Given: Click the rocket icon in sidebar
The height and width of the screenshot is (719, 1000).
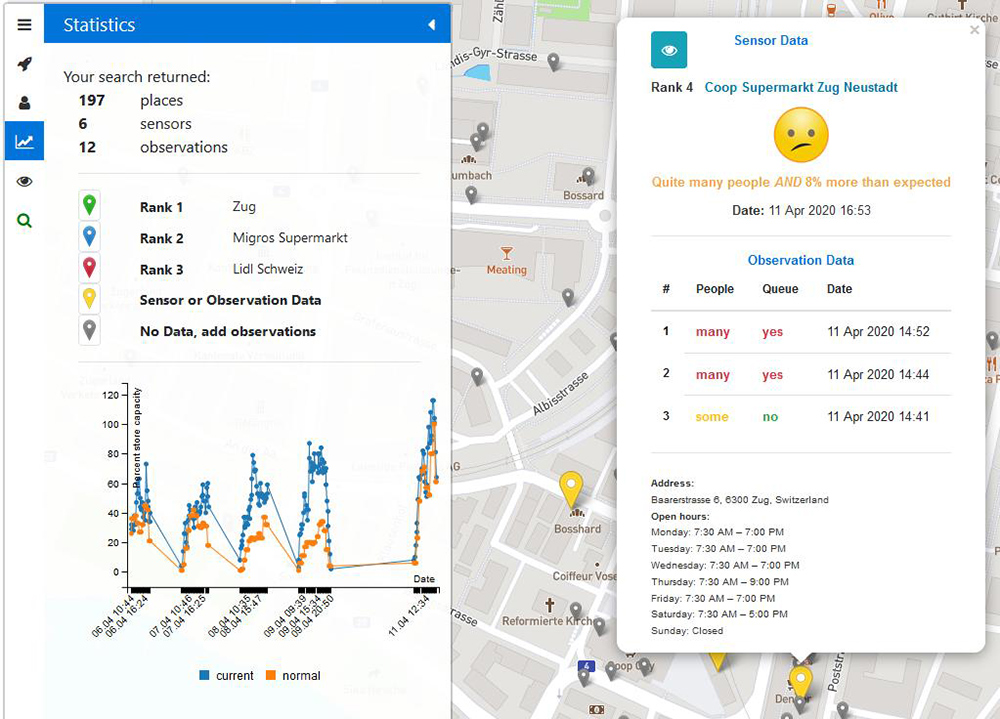Looking at the screenshot, I should [x=24, y=64].
